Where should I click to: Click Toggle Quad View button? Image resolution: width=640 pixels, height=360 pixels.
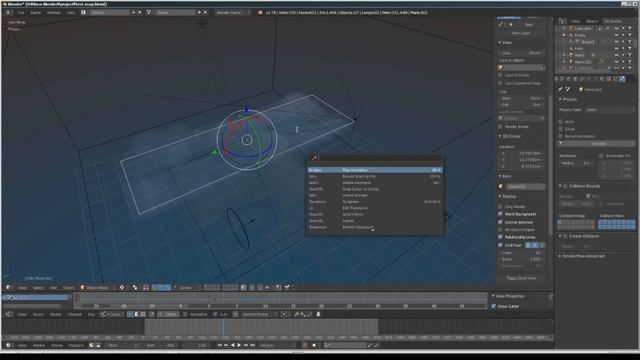tap(521, 278)
